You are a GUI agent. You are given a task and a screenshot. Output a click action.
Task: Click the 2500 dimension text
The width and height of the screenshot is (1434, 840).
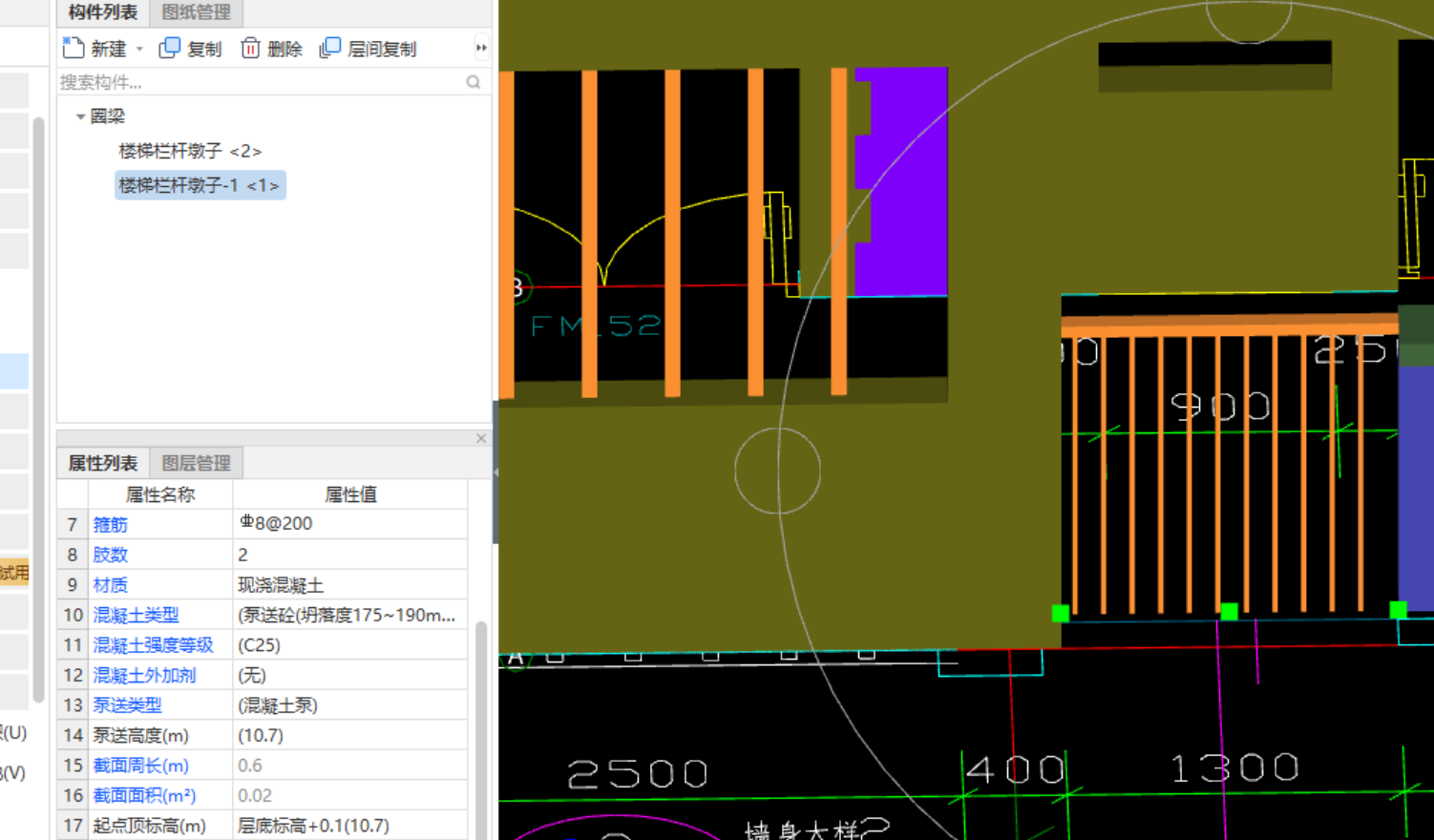pos(638,774)
